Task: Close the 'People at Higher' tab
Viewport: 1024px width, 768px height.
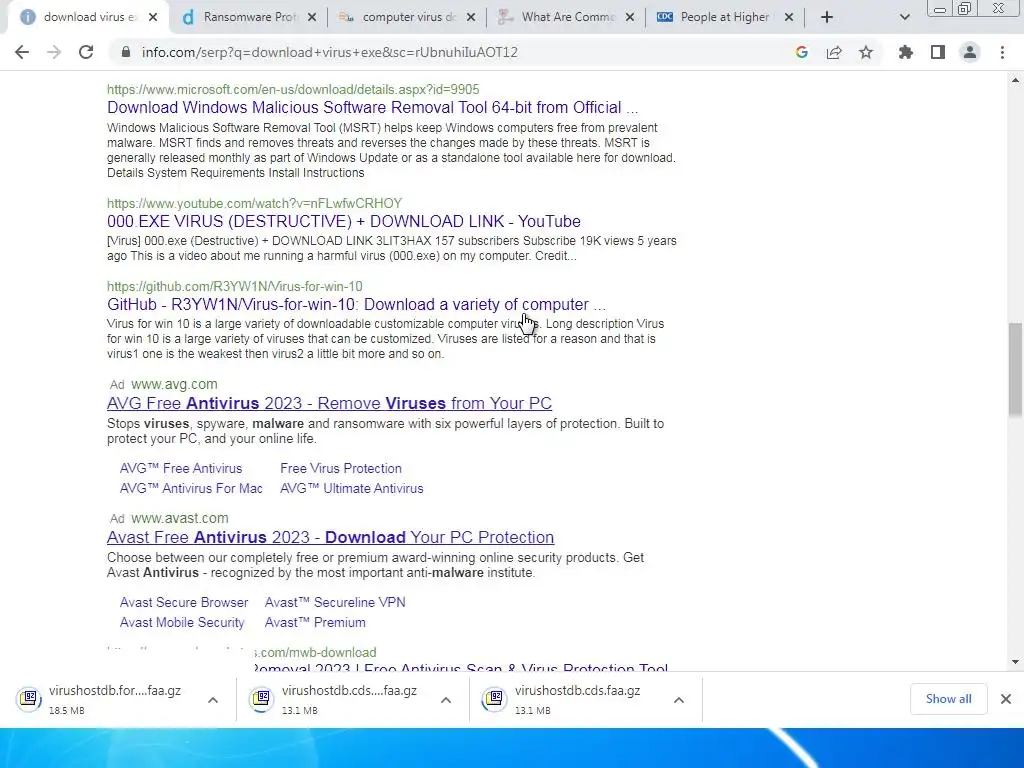Action: [789, 17]
